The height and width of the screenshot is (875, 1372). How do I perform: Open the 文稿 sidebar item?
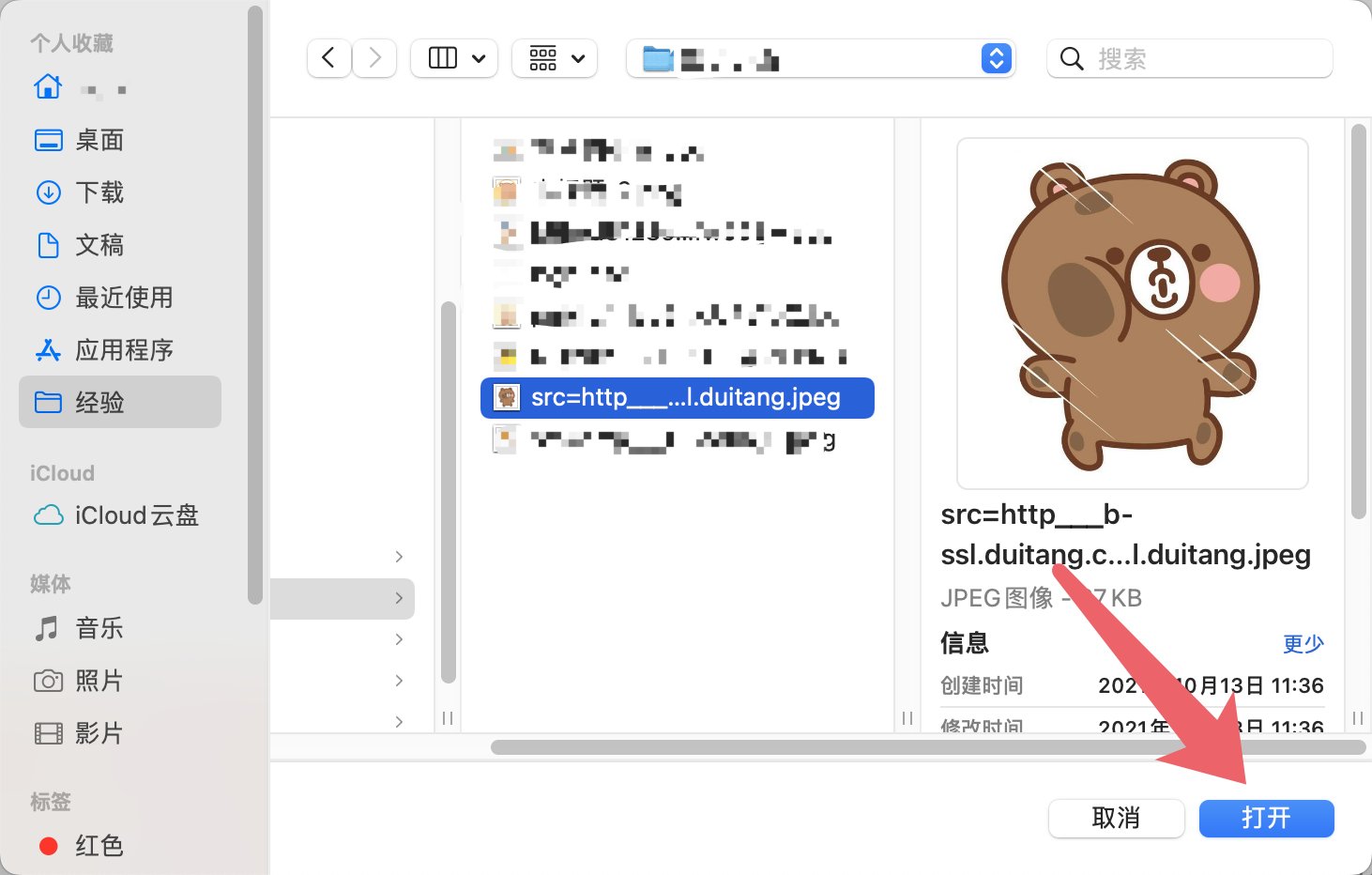coord(99,245)
